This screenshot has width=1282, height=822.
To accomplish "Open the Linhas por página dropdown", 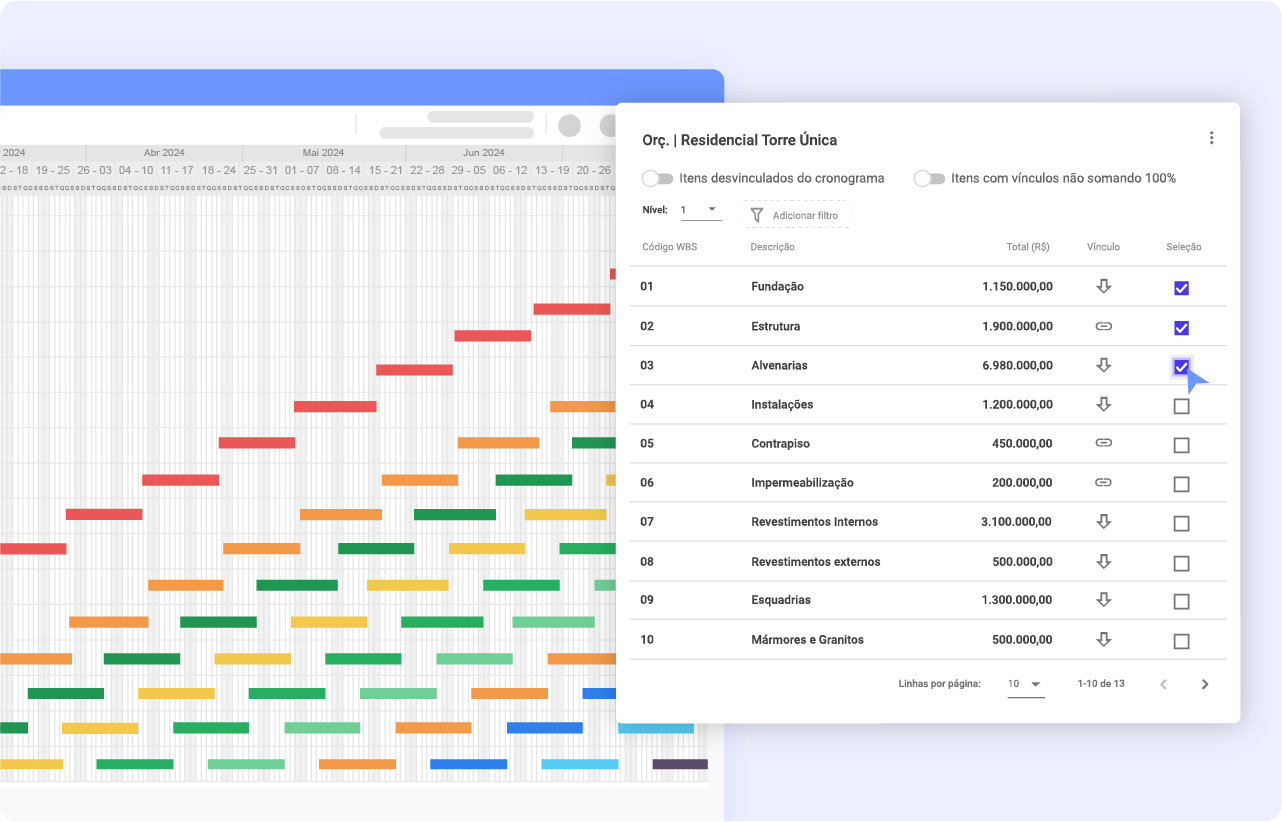I will [x=1026, y=684].
